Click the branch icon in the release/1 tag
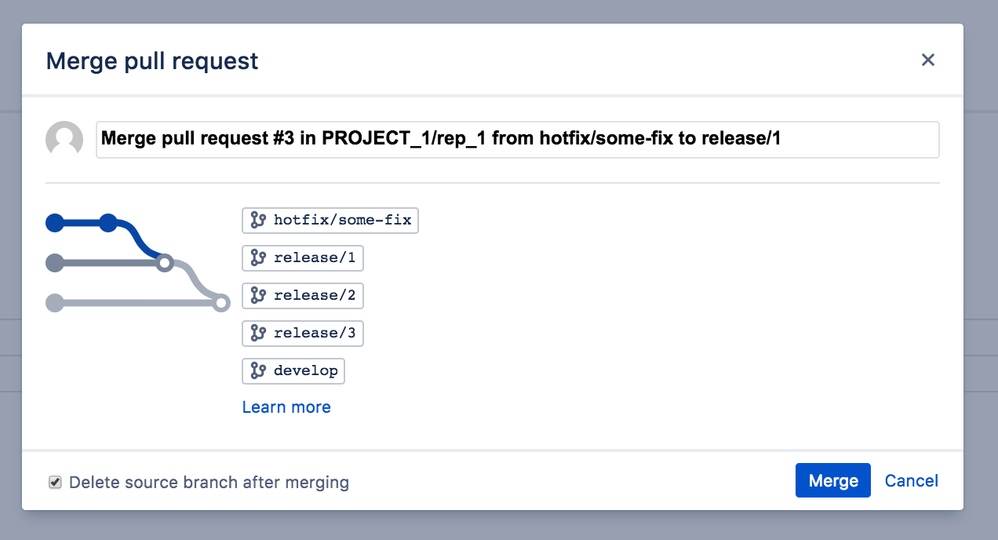Image resolution: width=998 pixels, height=540 pixels. [258, 258]
